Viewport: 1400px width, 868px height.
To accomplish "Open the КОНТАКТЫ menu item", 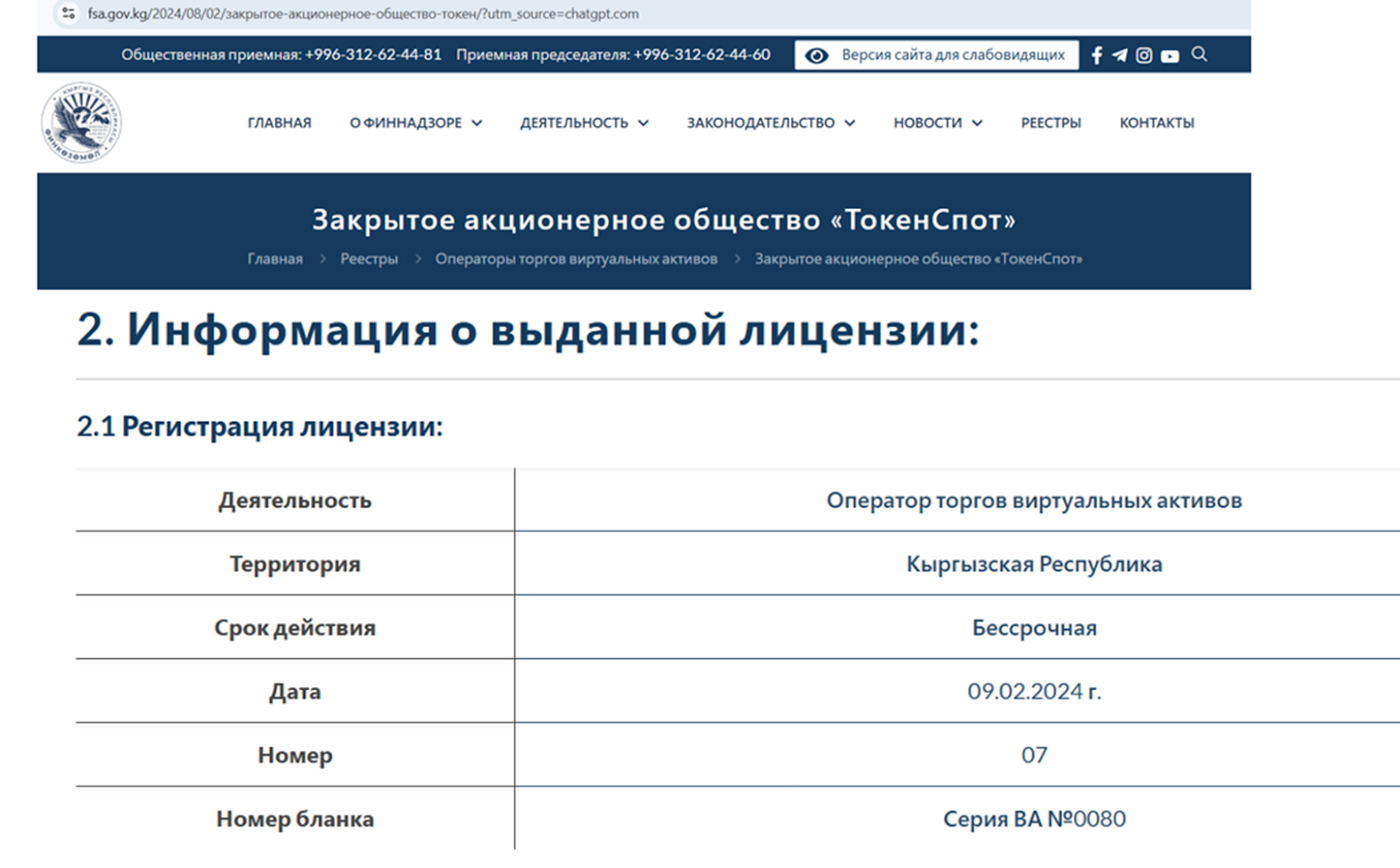I will (1157, 123).
